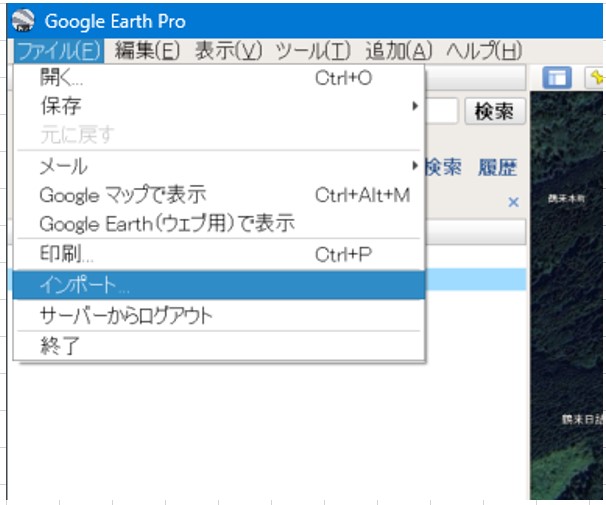The width and height of the screenshot is (606, 505).
Task: Expand the 保存 submenu arrow
Action: (x=414, y=106)
